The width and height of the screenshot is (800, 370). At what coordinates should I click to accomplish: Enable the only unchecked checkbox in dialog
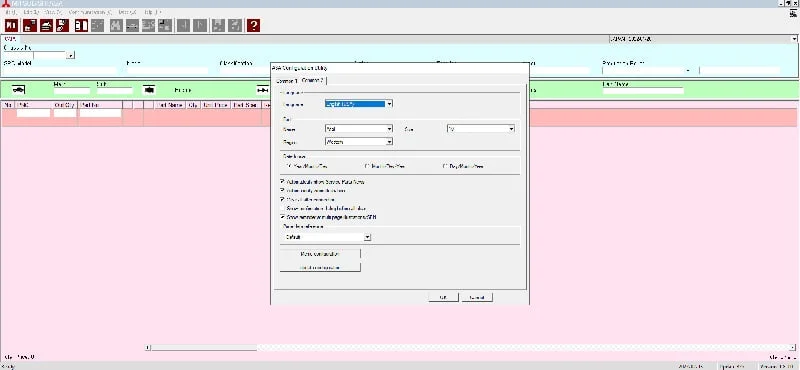[282, 208]
